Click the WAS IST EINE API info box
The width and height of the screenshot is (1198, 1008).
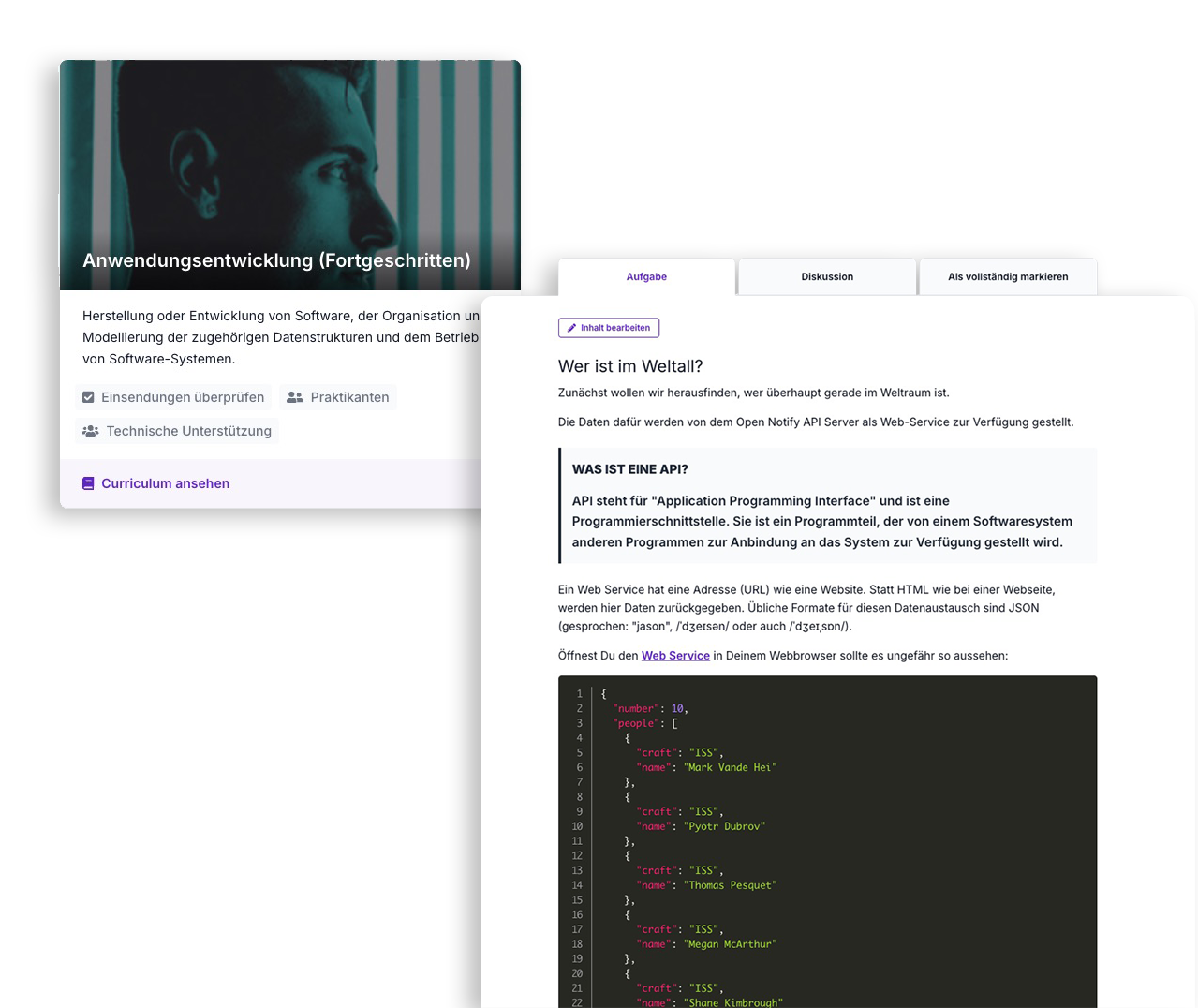click(827, 506)
